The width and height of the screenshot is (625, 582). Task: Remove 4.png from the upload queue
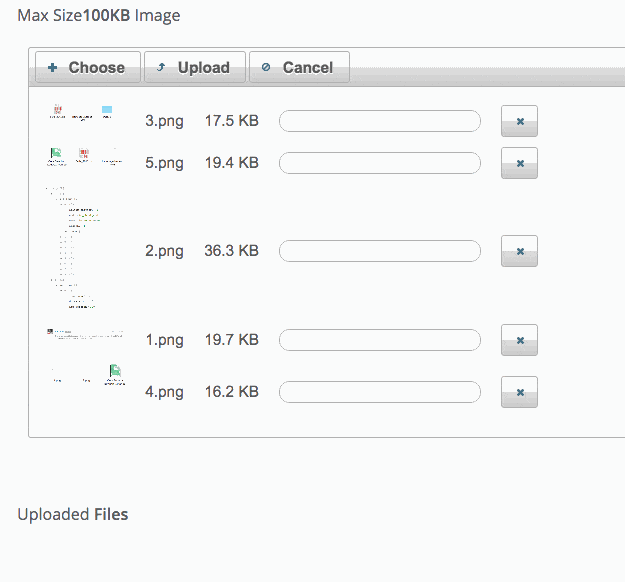[x=519, y=392]
